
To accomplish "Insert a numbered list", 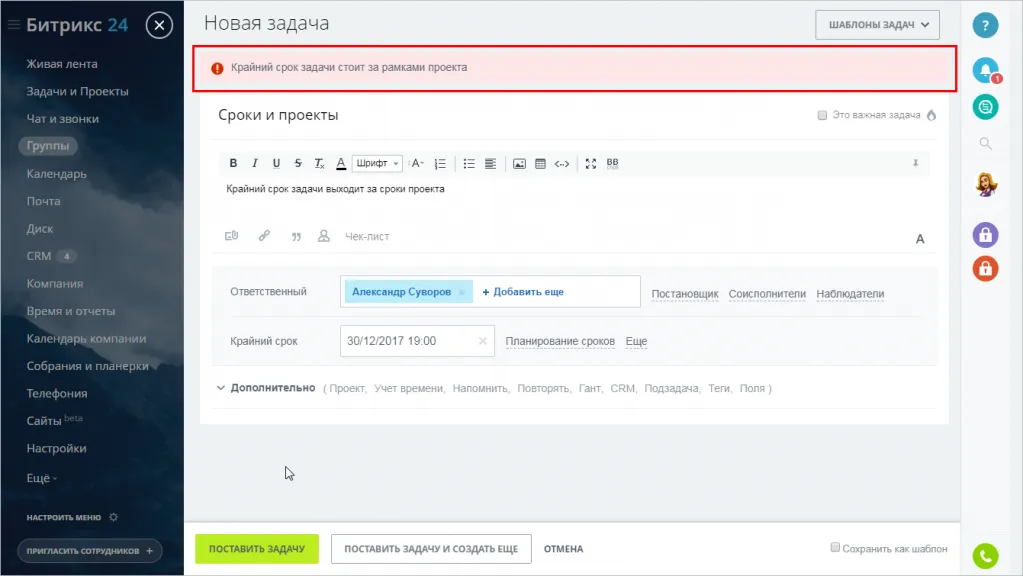I will point(440,163).
